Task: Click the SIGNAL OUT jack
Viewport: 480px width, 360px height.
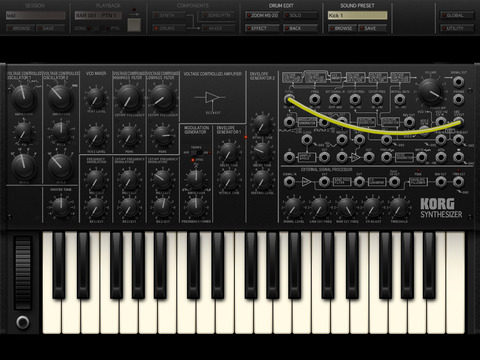Action: pyautogui.click(x=459, y=81)
